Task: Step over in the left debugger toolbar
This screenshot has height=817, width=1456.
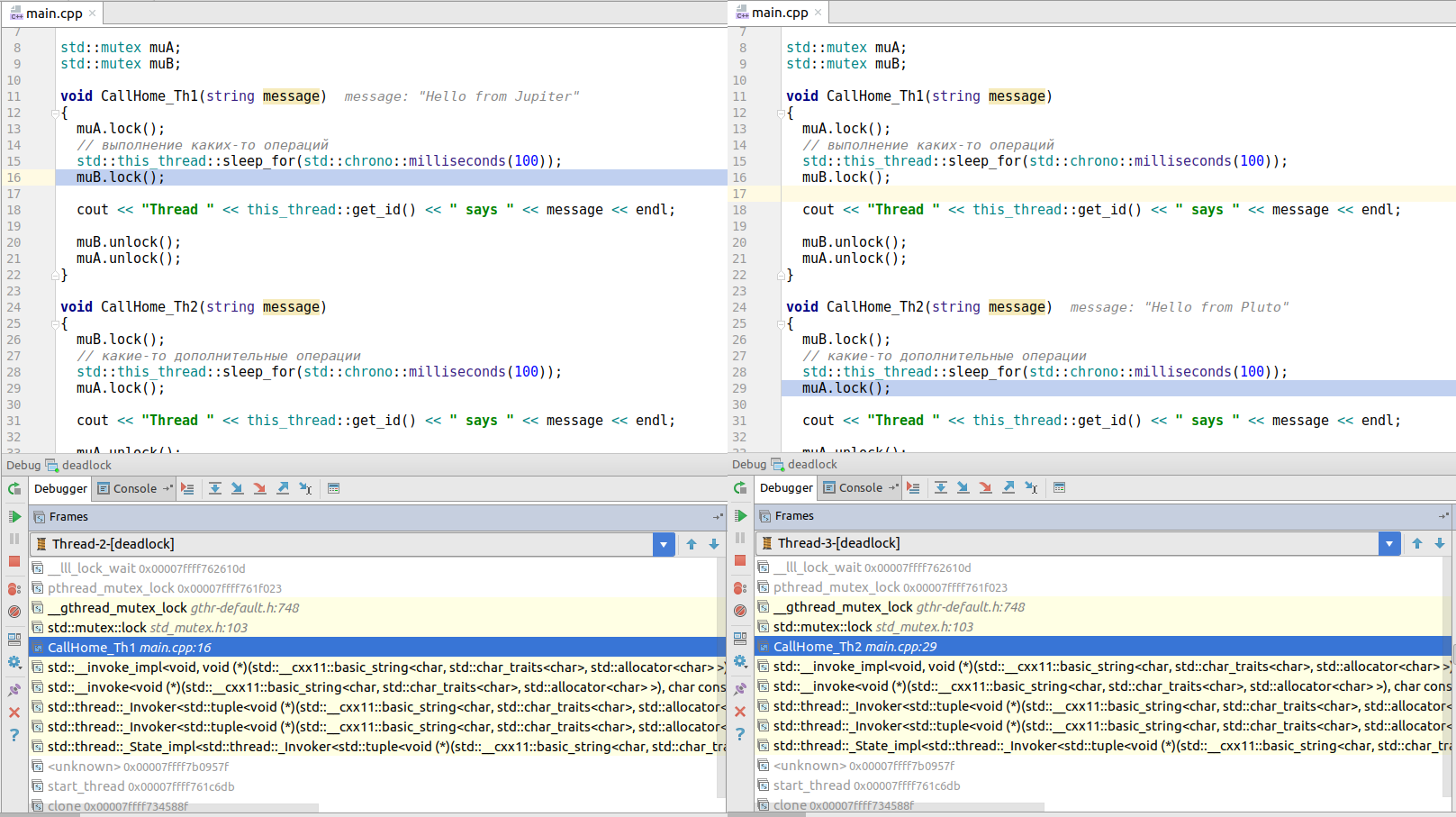Action: [215, 488]
